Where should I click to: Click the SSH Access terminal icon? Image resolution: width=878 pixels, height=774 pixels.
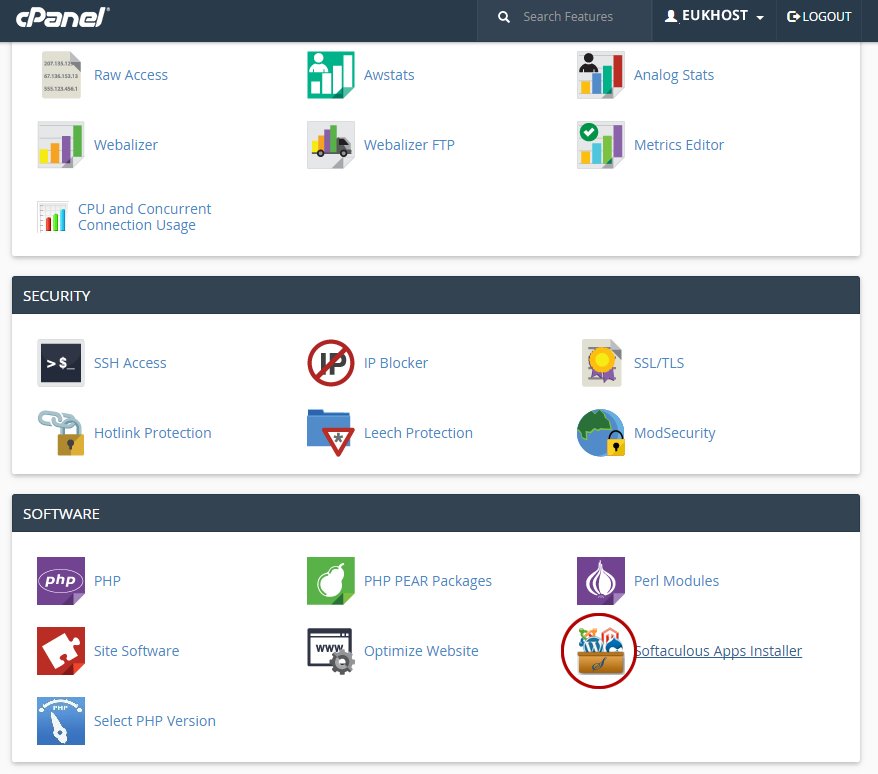click(x=60, y=363)
